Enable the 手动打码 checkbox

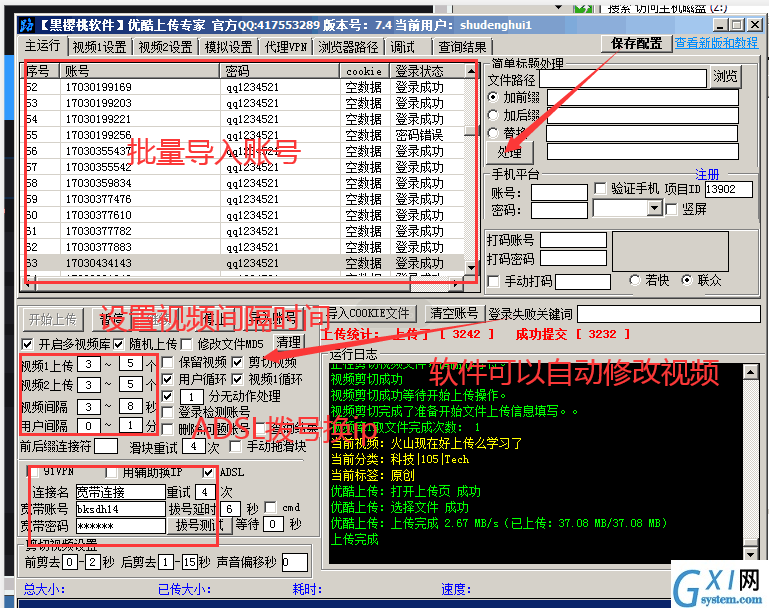pyautogui.click(x=493, y=281)
